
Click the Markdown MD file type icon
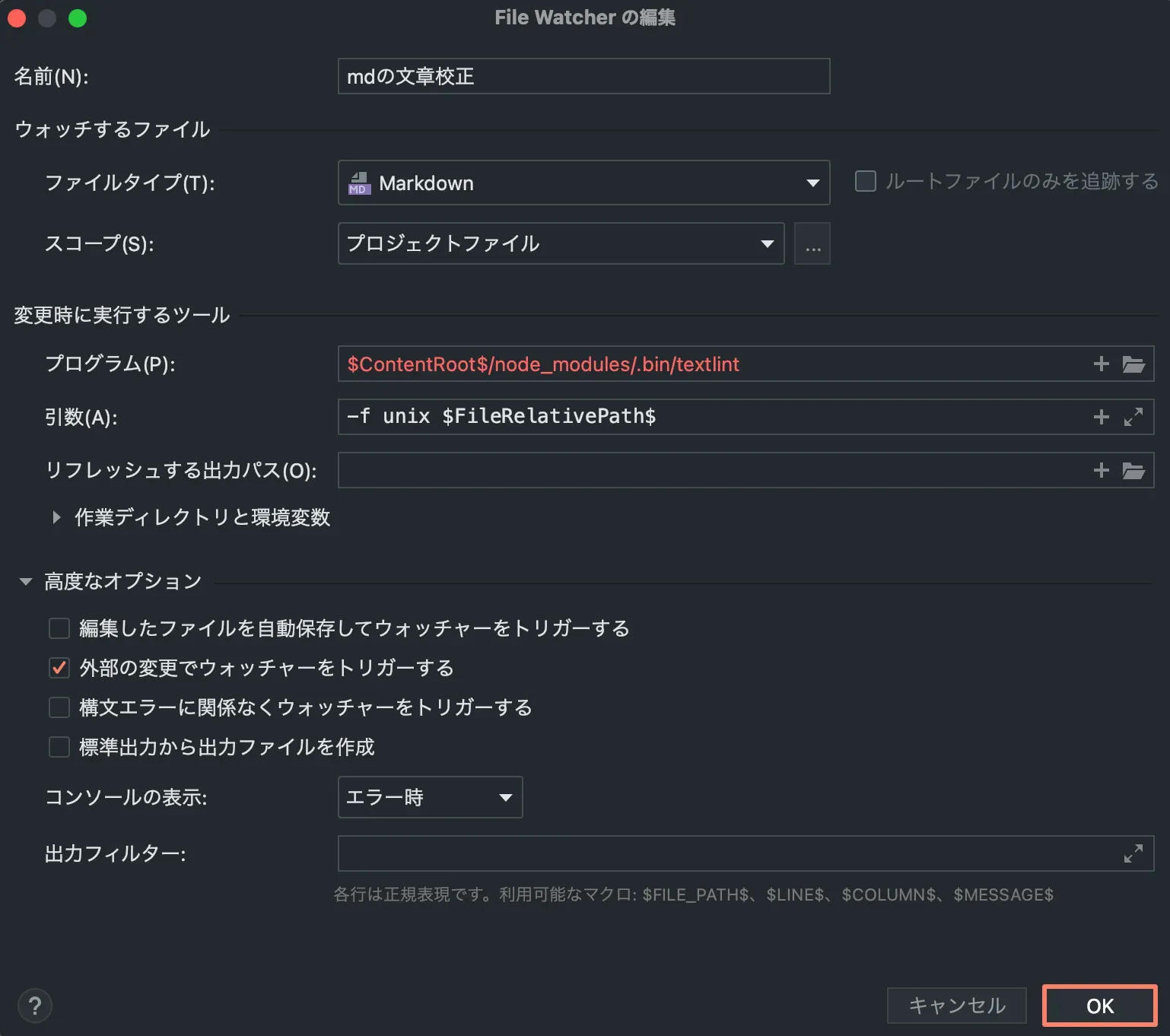(x=359, y=183)
